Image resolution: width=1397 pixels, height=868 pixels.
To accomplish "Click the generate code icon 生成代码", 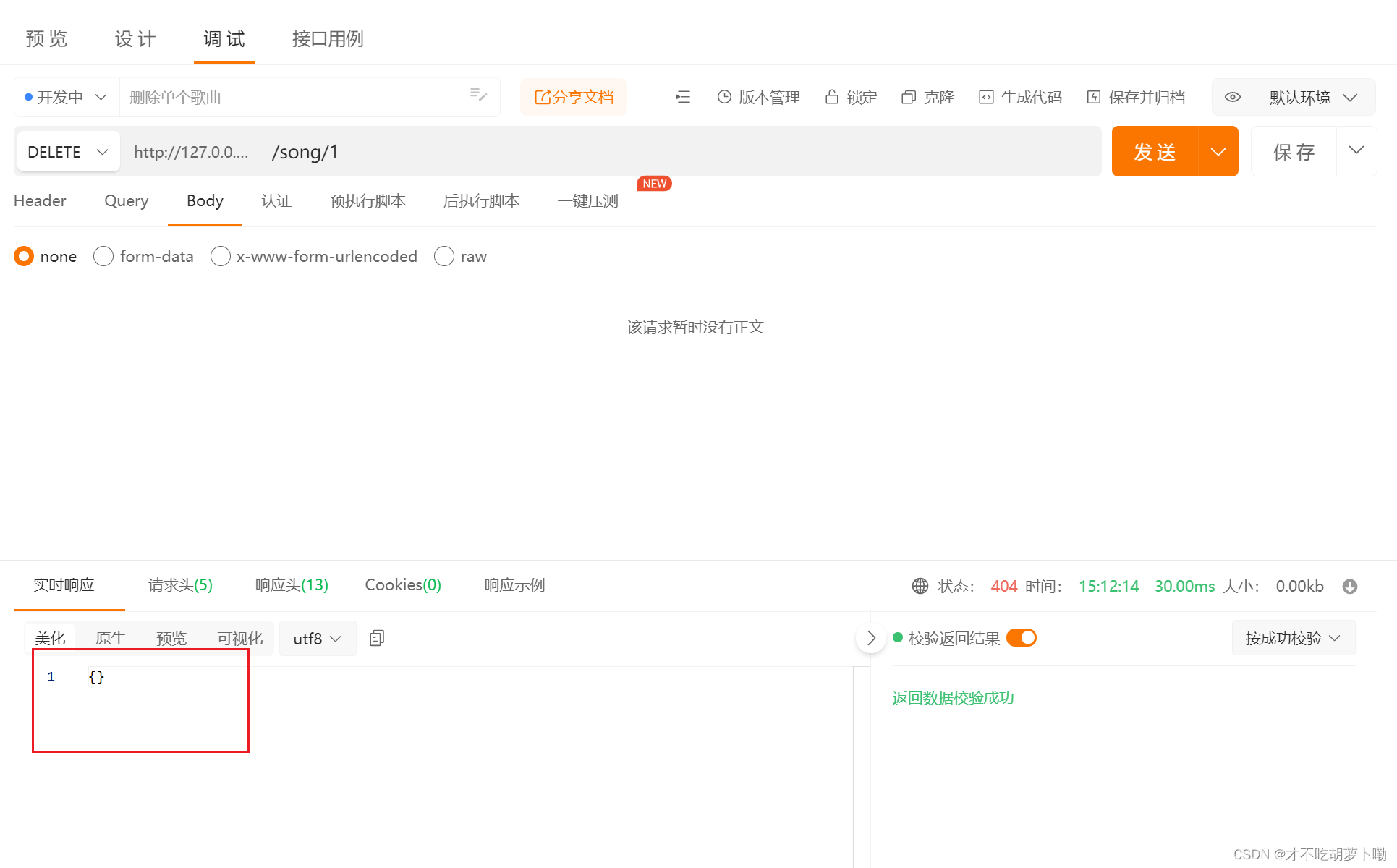I will (x=986, y=97).
